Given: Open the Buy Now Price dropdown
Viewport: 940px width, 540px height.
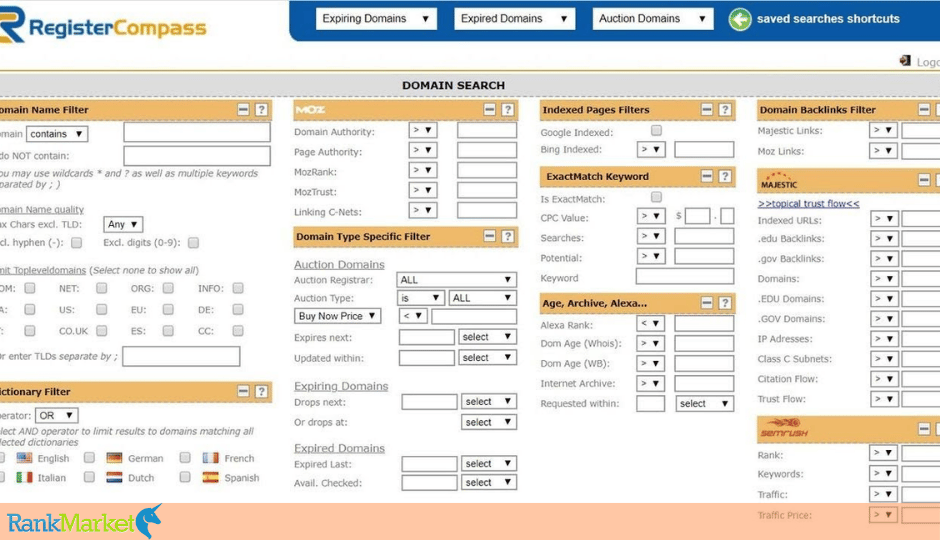Looking at the screenshot, I should point(338,316).
